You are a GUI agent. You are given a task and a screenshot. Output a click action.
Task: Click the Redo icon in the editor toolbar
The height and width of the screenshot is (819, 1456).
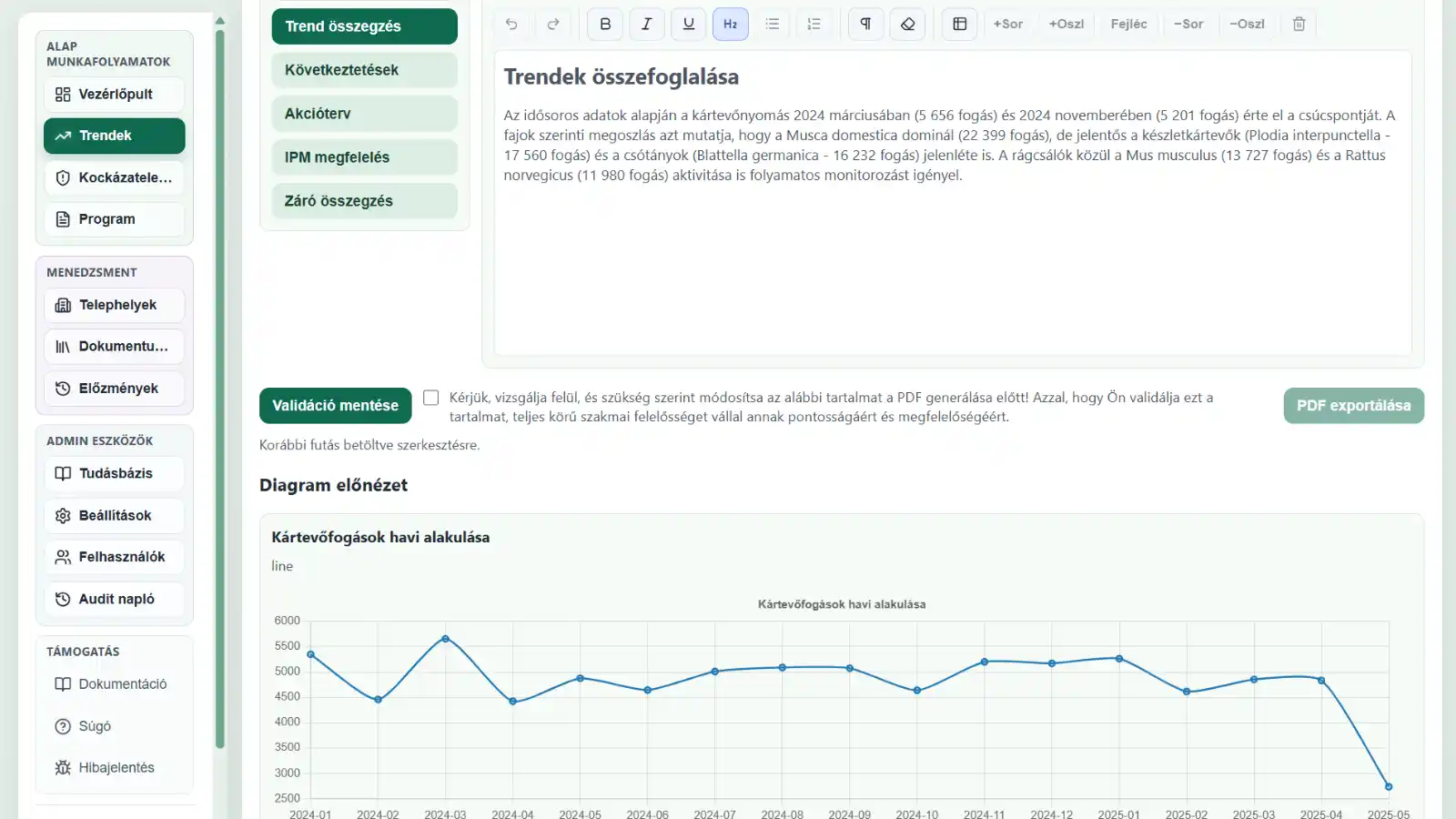pos(553,25)
